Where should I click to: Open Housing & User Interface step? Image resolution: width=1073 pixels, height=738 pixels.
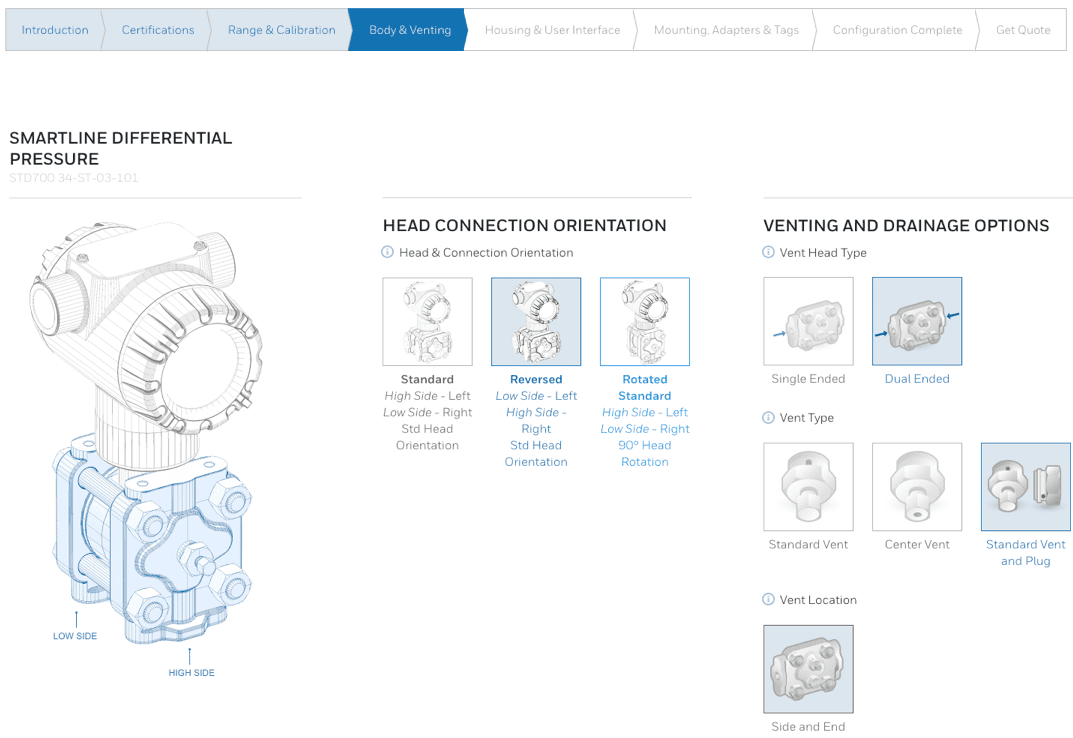click(552, 30)
